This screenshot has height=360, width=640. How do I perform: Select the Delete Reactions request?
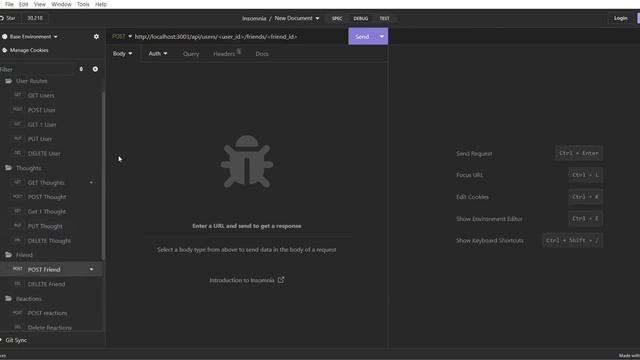click(49, 328)
